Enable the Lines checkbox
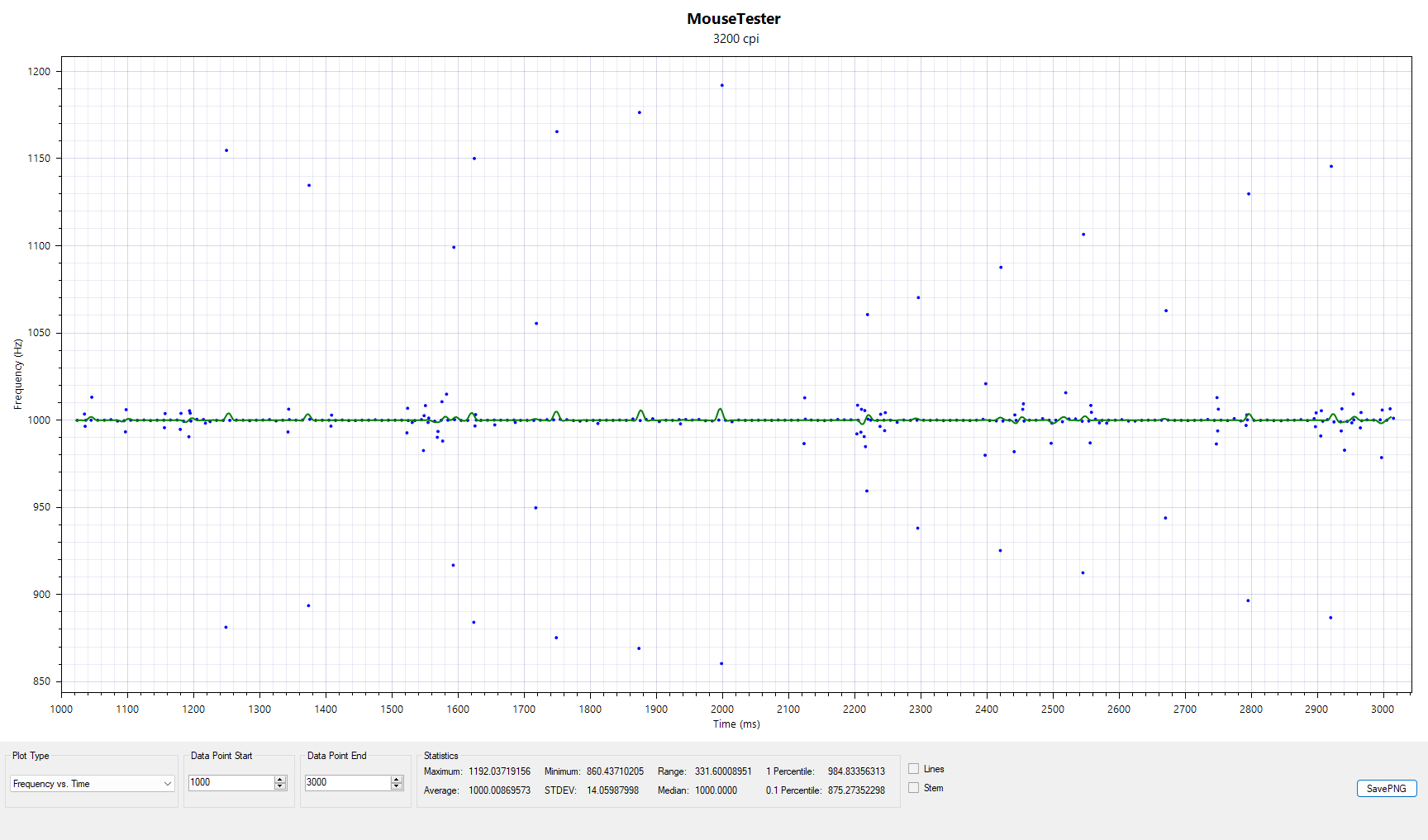Viewport: 1428px width, 840px height. click(x=914, y=769)
